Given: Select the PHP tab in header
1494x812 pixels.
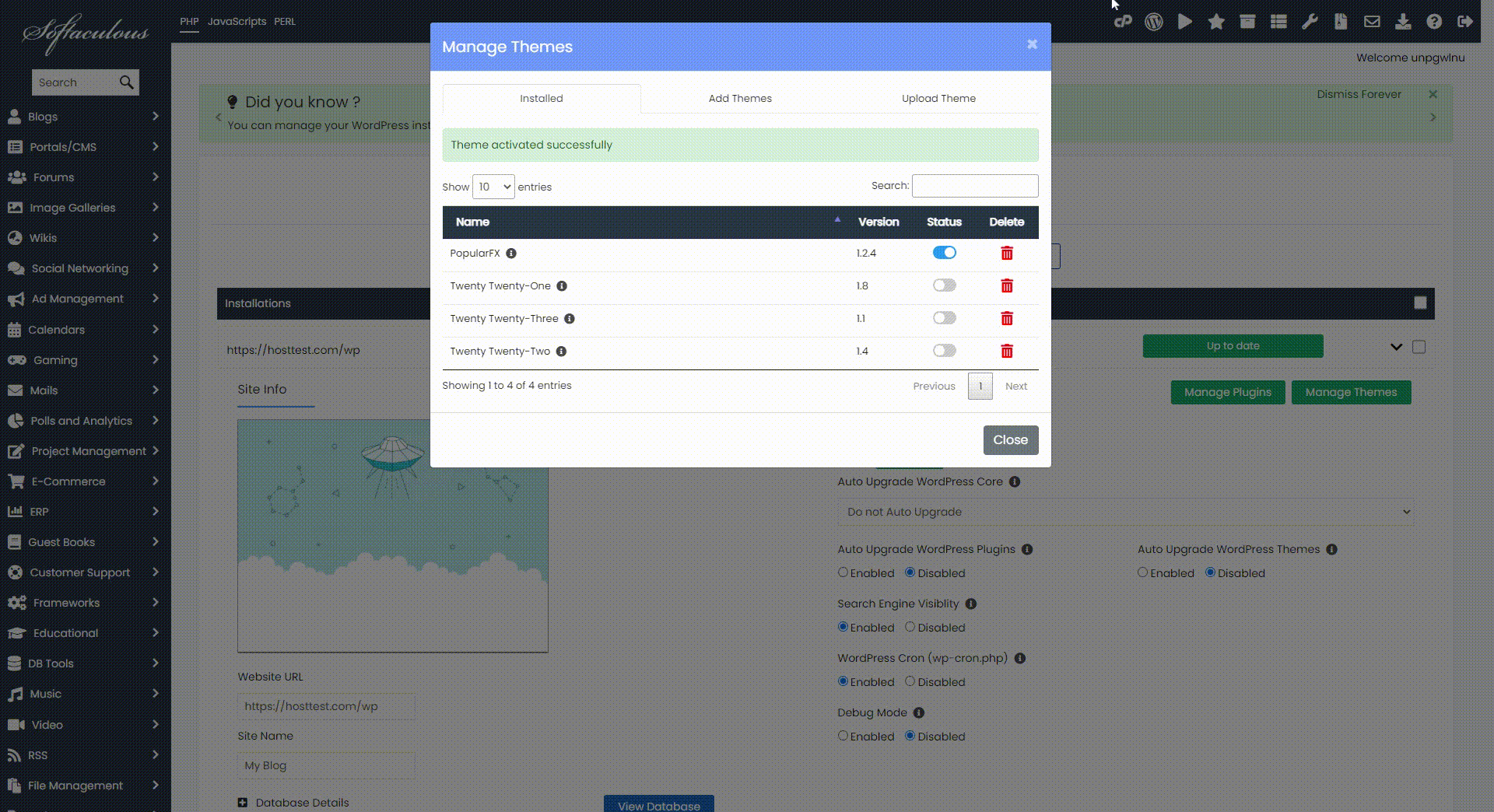Looking at the screenshot, I should click(189, 22).
